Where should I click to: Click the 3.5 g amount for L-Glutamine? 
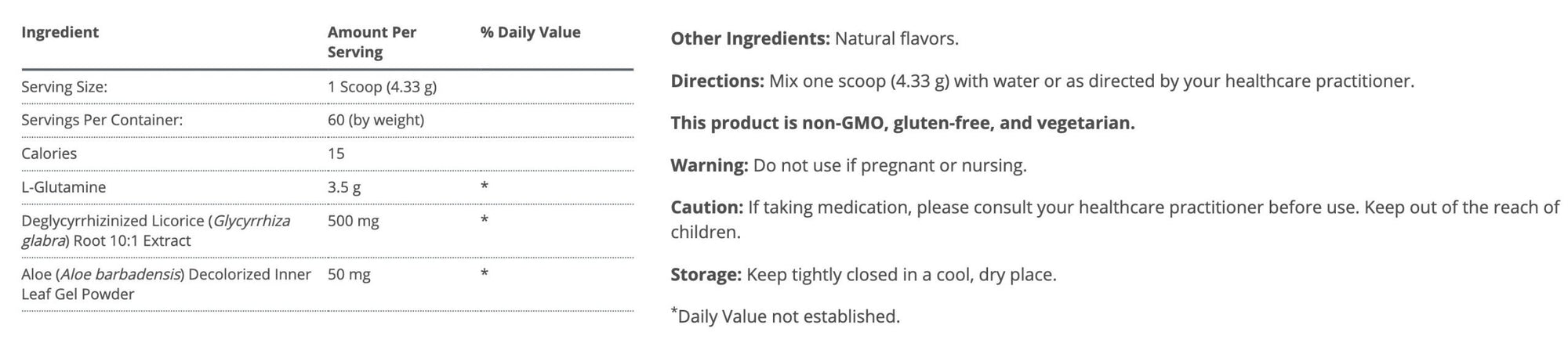click(344, 187)
